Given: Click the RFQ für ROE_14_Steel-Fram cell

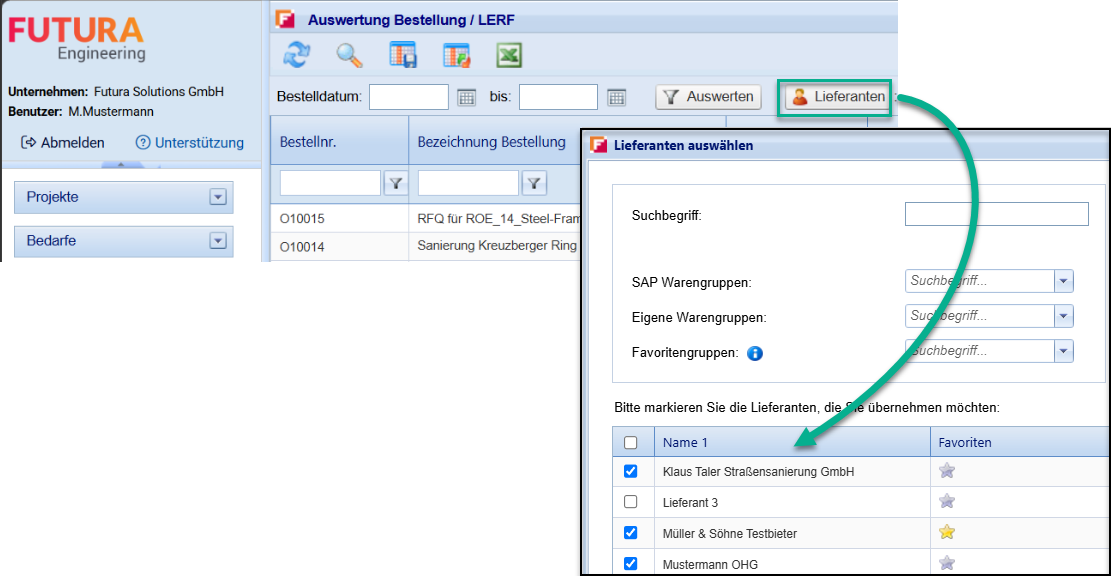Looking at the screenshot, I should pos(498,219).
